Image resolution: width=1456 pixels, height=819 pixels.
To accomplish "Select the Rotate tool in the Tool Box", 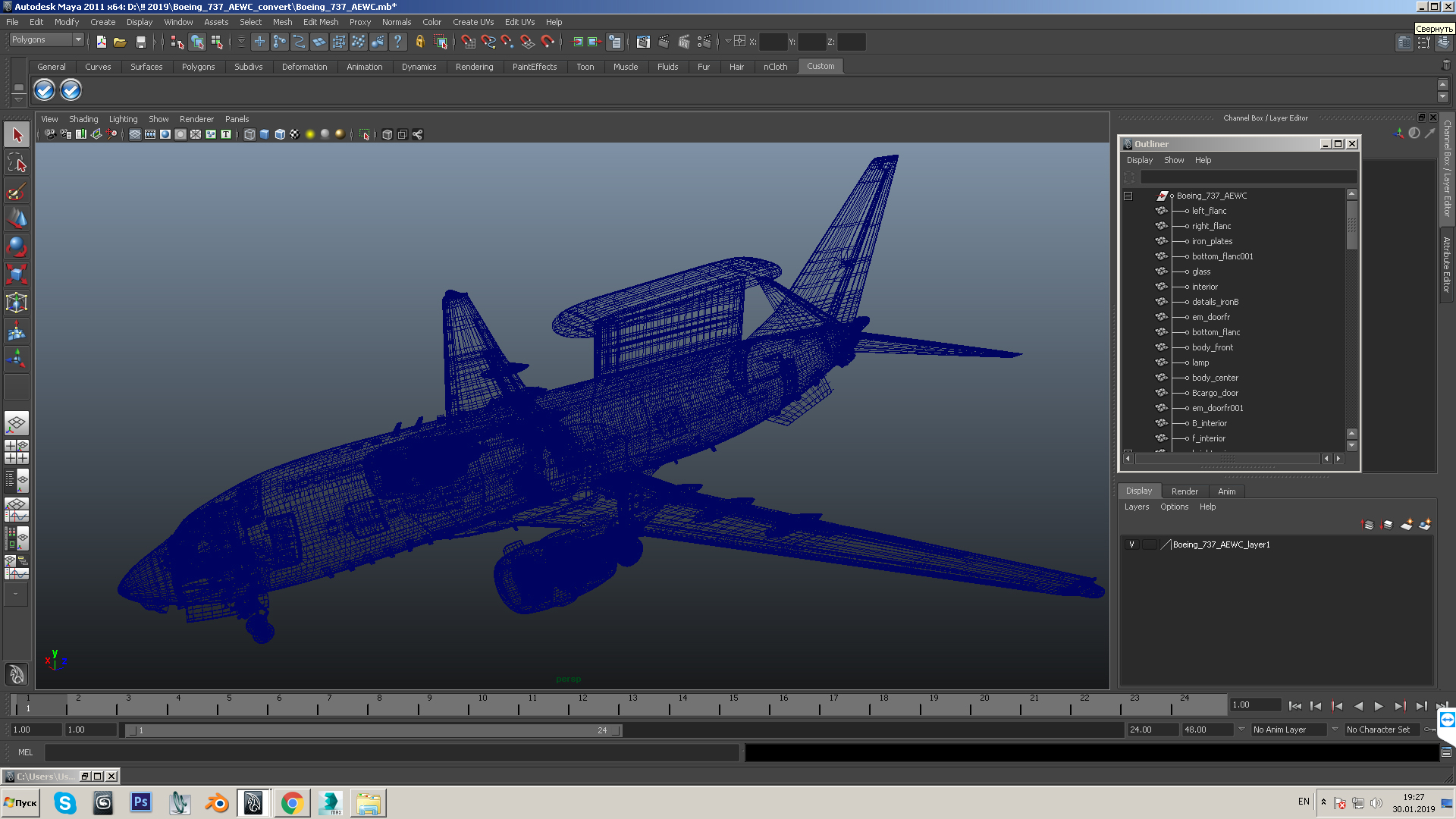I will click(x=17, y=247).
